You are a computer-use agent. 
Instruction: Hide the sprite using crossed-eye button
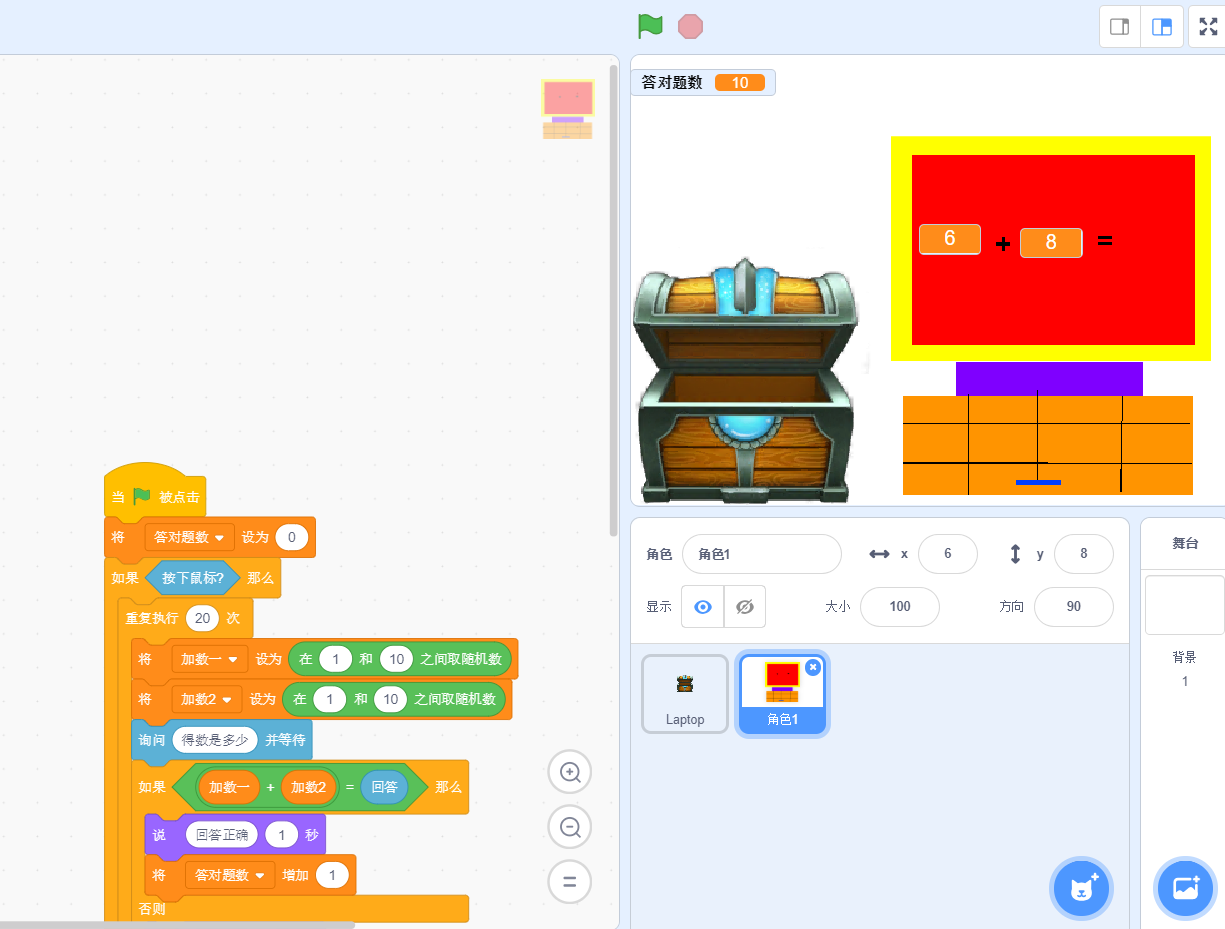(744, 607)
